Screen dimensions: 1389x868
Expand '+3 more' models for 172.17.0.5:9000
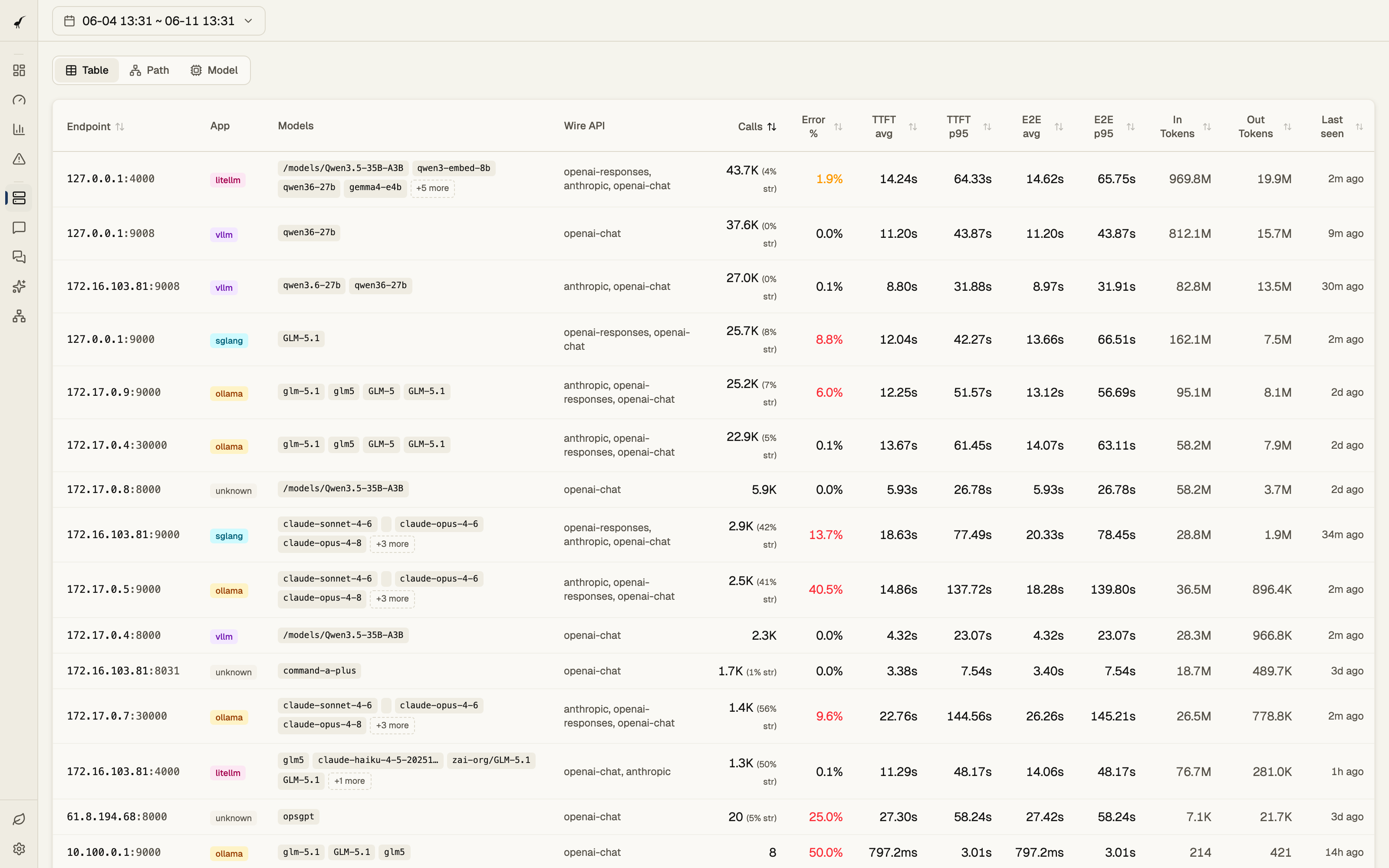pos(392,599)
